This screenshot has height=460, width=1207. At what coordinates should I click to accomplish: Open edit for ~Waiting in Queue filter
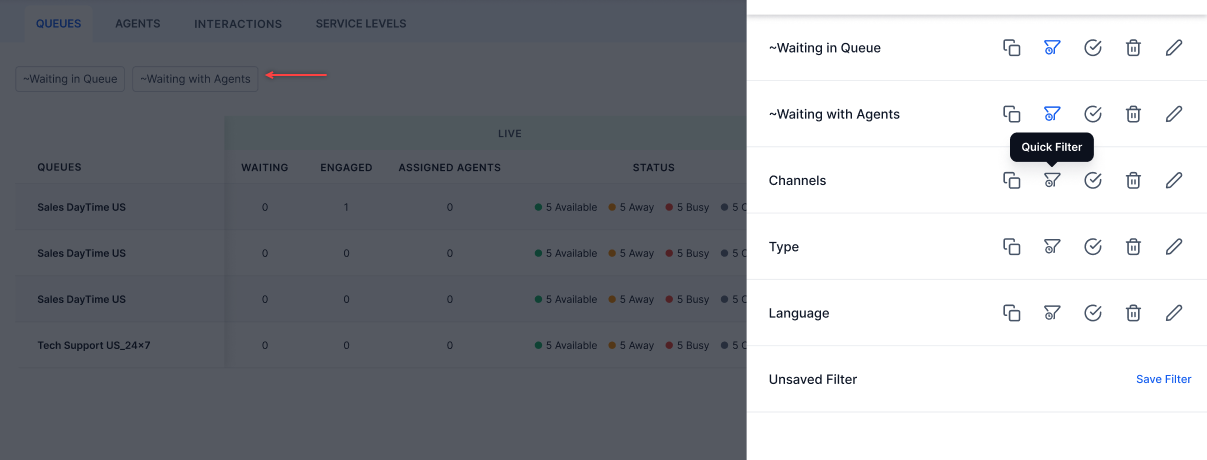coord(1174,48)
